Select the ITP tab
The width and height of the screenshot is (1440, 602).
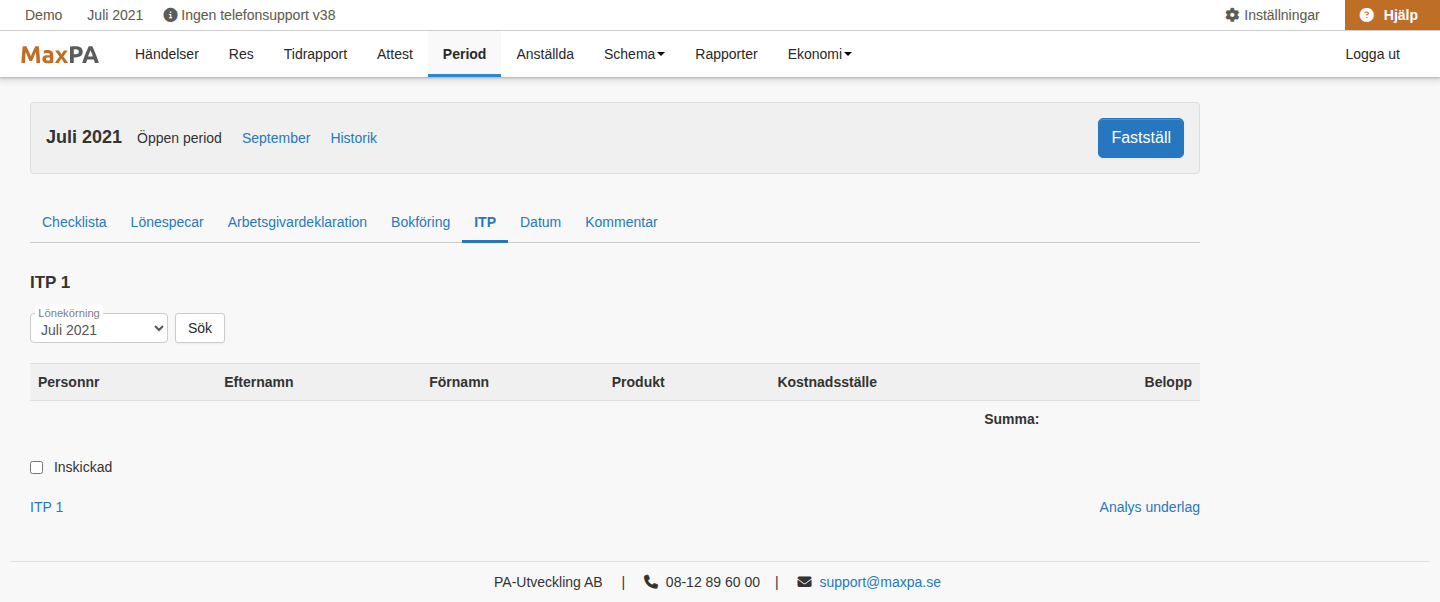click(485, 222)
